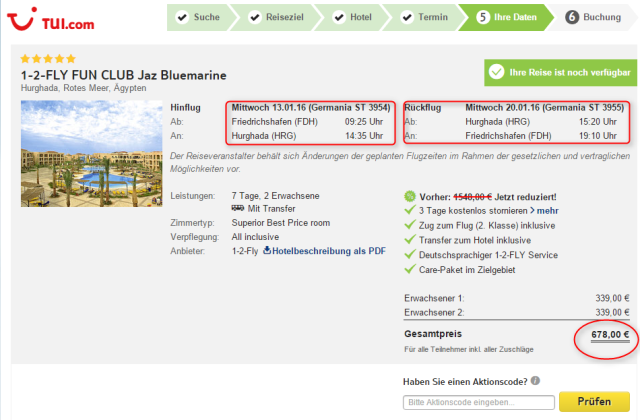The height and width of the screenshot is (420, 640).
Task: Select the Ihre Daten step
Action: [x=506, y=17]
